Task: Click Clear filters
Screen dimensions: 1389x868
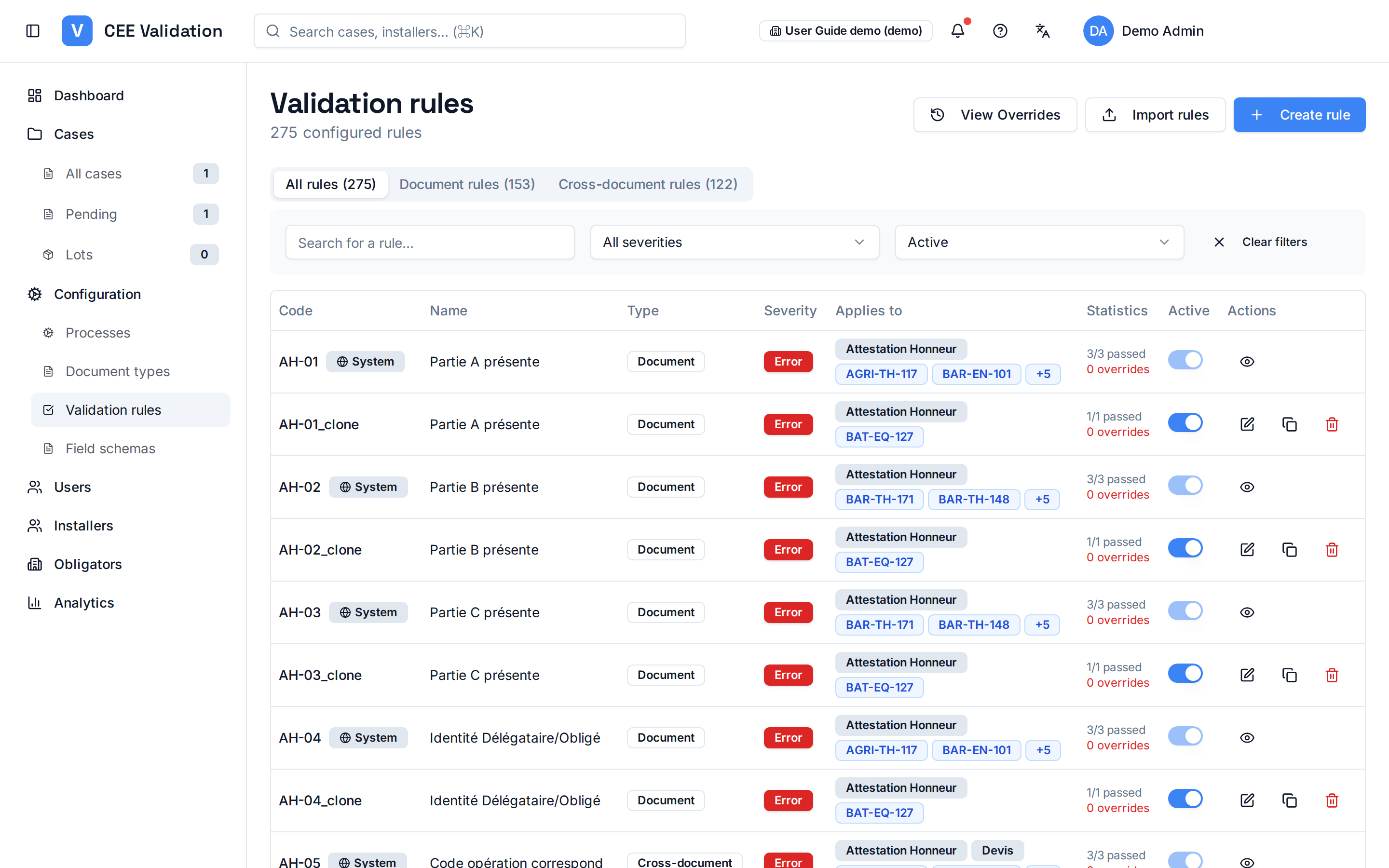Action: pyautogui.click(x=1260, y=242)
